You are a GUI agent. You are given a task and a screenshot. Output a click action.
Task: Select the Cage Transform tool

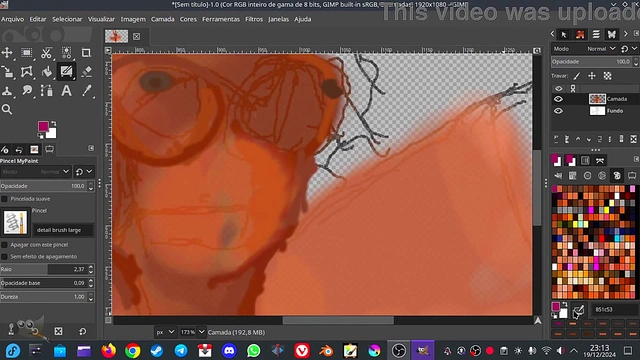(x=27, y=72)
